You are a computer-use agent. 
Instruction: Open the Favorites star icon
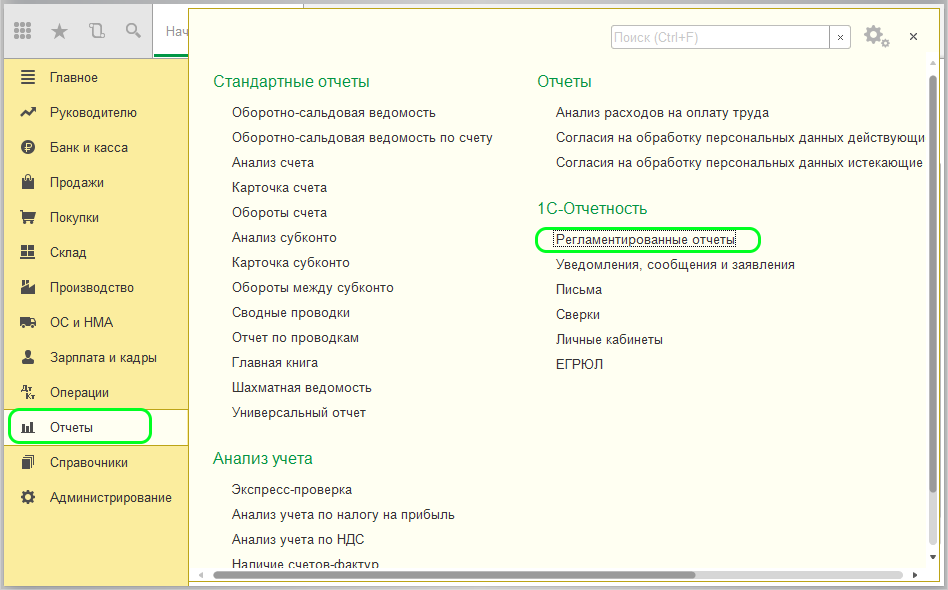coord(59,30)
